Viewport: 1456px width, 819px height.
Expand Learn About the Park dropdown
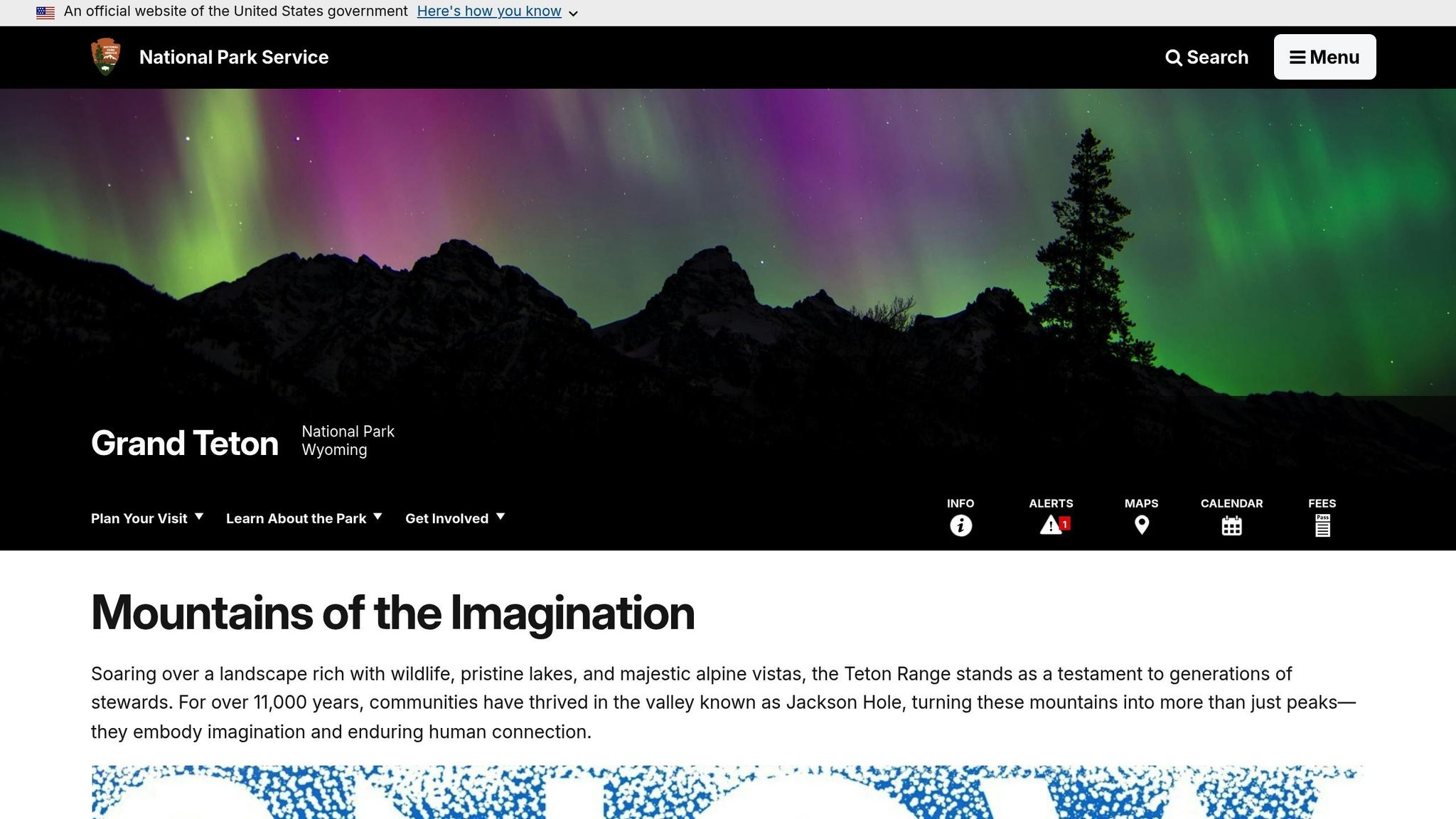(304, 518)
